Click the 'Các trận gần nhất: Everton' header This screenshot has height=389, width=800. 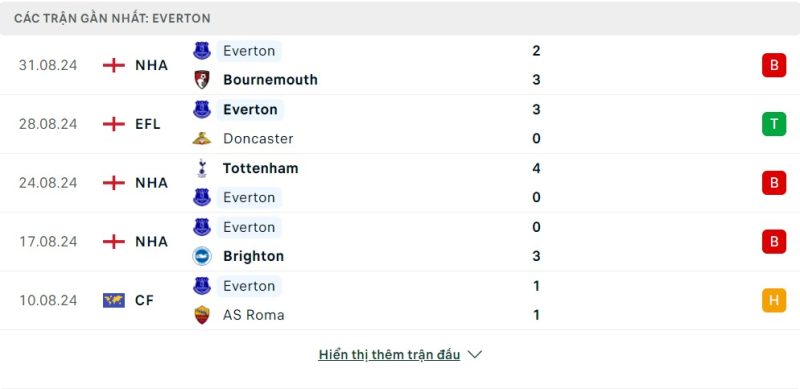click(x=112, y=18)
